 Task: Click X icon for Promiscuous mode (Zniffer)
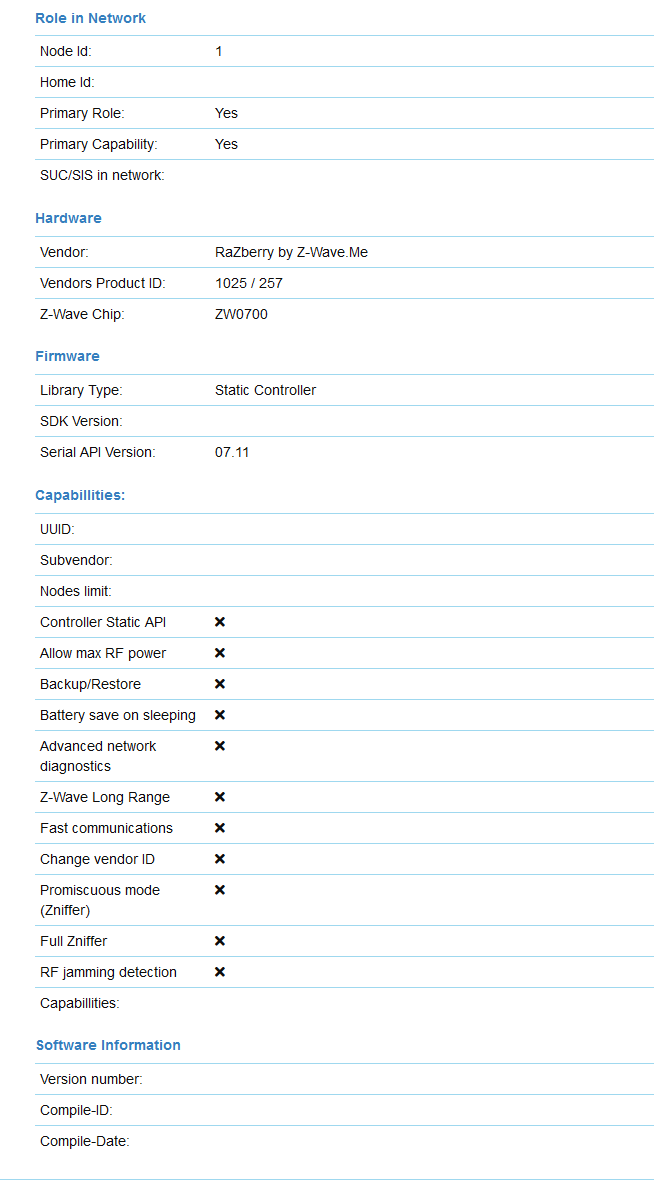point(220,890)
